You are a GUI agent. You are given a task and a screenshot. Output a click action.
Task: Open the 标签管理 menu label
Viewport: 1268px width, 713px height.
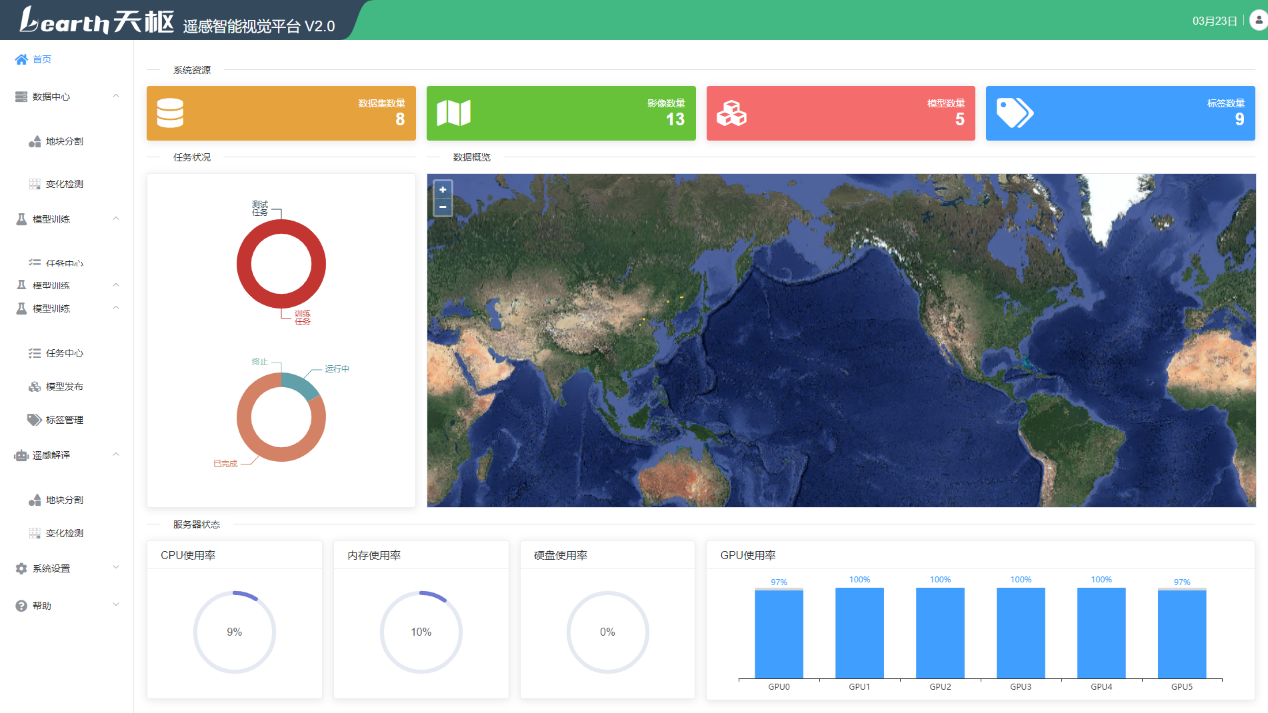(65, 420)
